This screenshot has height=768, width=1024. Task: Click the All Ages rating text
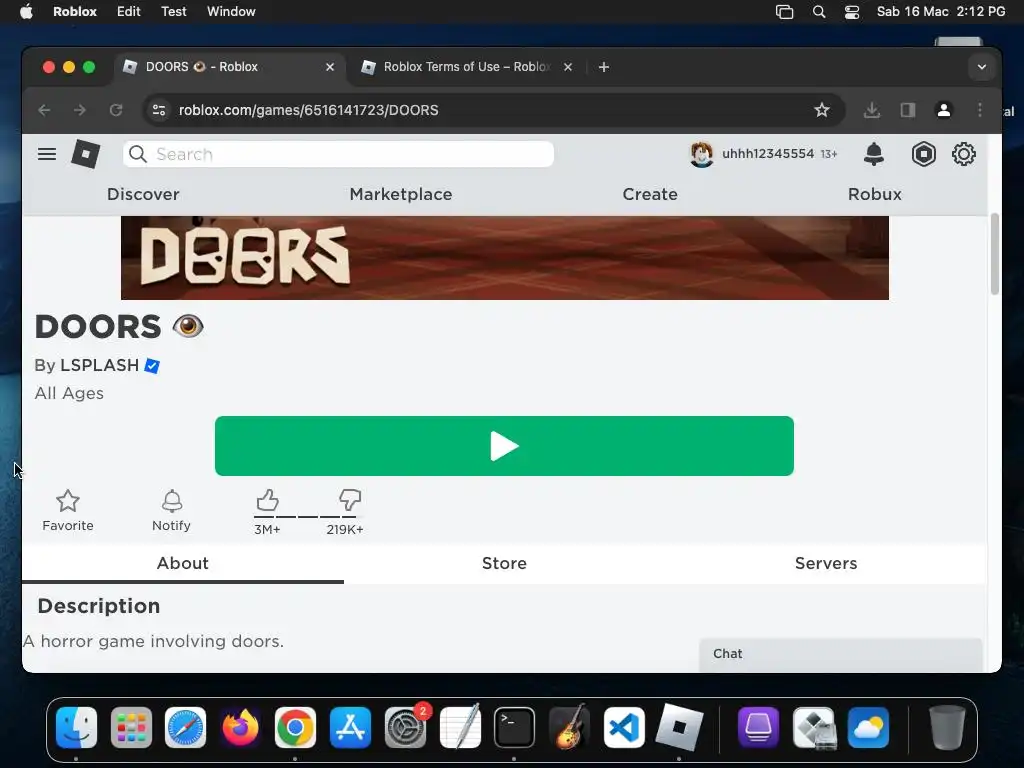[69, 393]
